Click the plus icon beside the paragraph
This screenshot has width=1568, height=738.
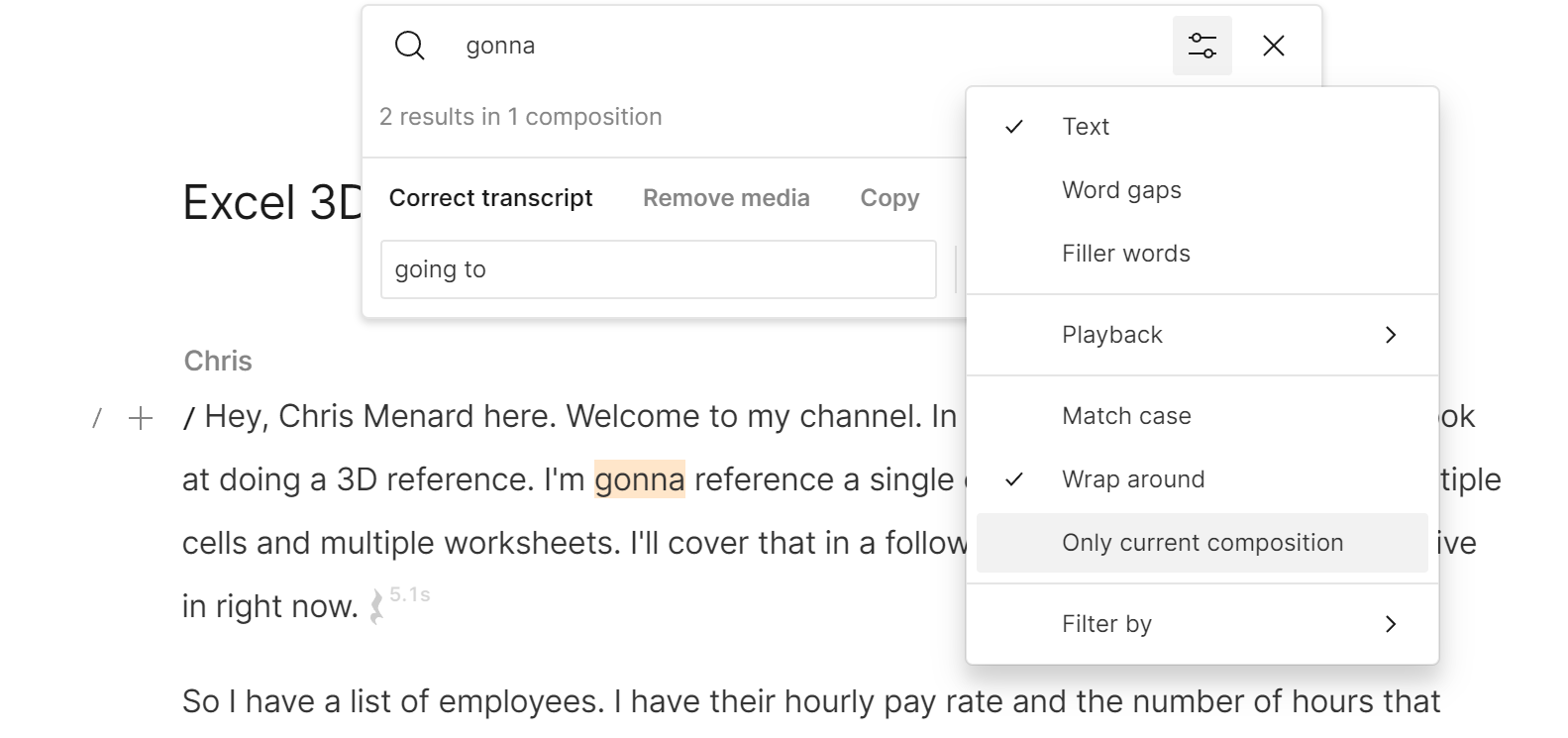[x=141, y=418]
